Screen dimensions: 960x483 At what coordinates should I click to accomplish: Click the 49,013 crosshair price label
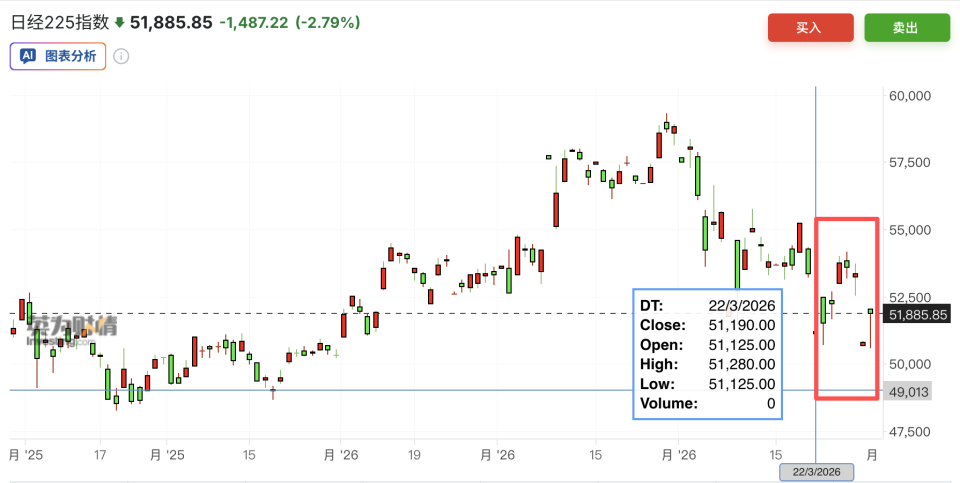tap(909, 392)
